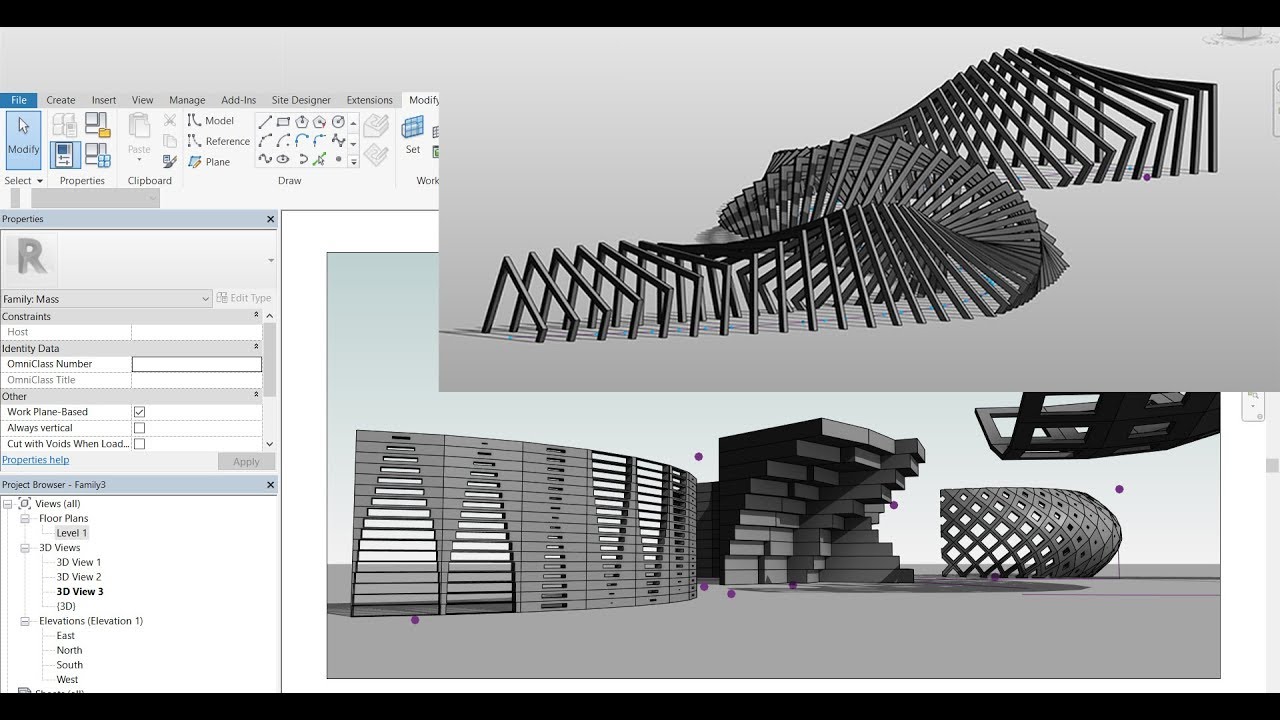Click the Apply button
1280x720 pixels.
pos(246,462)
